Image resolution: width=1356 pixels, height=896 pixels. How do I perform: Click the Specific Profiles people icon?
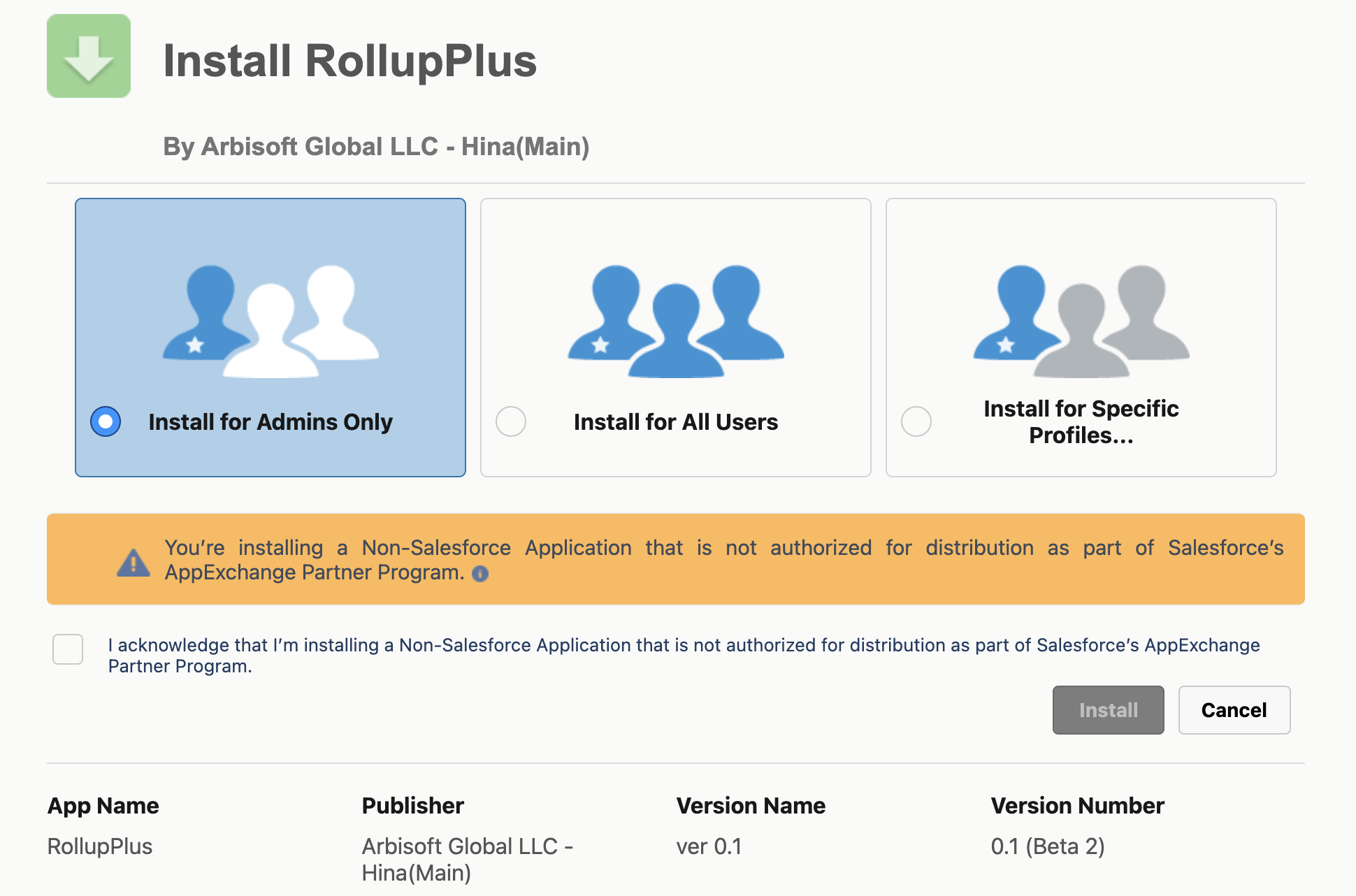pos(1081,321)
